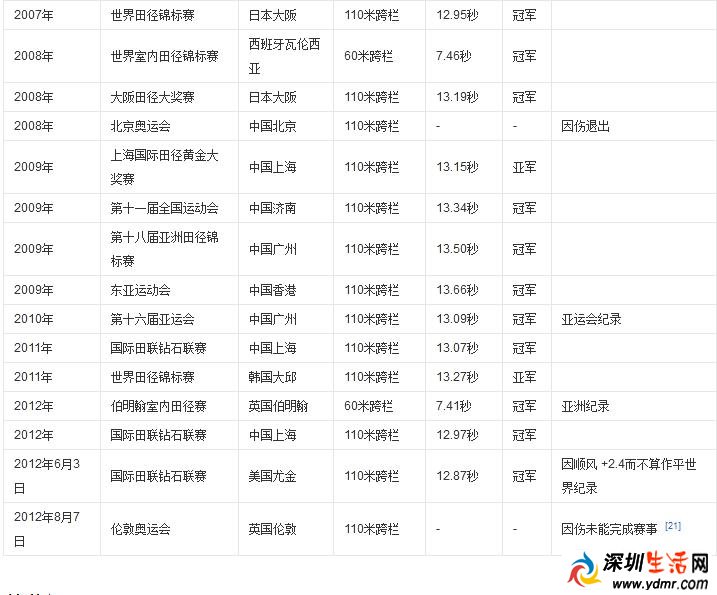717x595 pixels.
Task: Select the '因顺风 +2.4而不算作平世界纪录' remark
Action: (x=629, y=476)
